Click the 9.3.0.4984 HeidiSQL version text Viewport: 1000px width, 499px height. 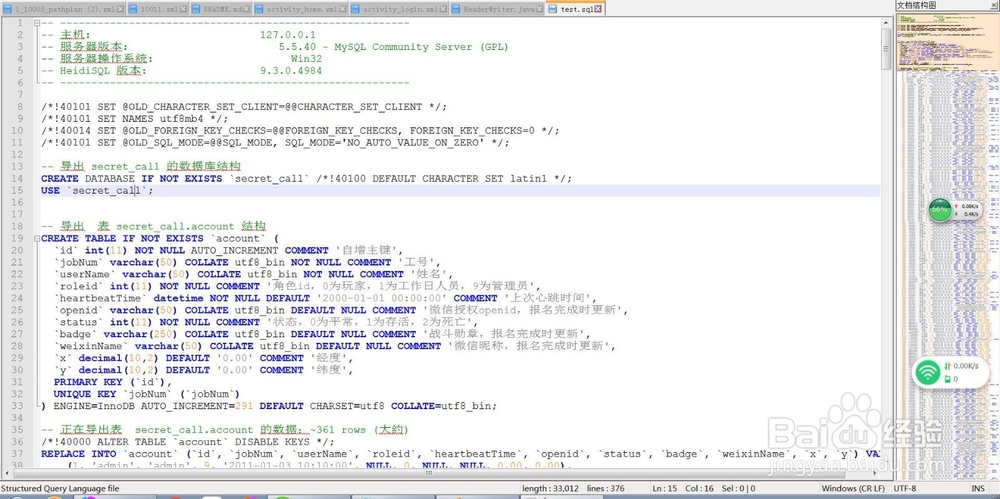click(x=291, y=71)
